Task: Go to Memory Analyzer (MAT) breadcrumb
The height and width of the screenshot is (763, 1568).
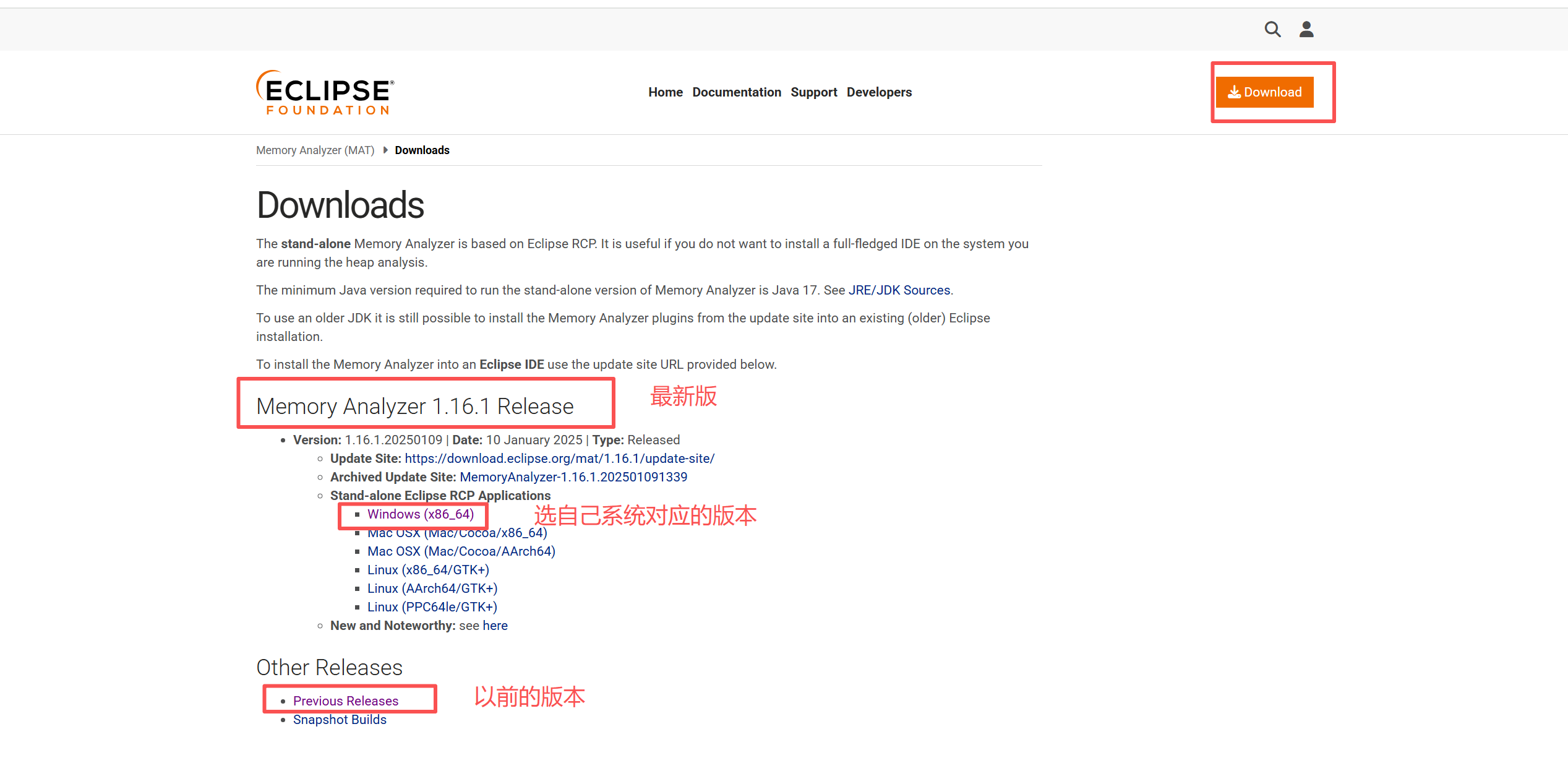Action: click(x=315, y=150)
